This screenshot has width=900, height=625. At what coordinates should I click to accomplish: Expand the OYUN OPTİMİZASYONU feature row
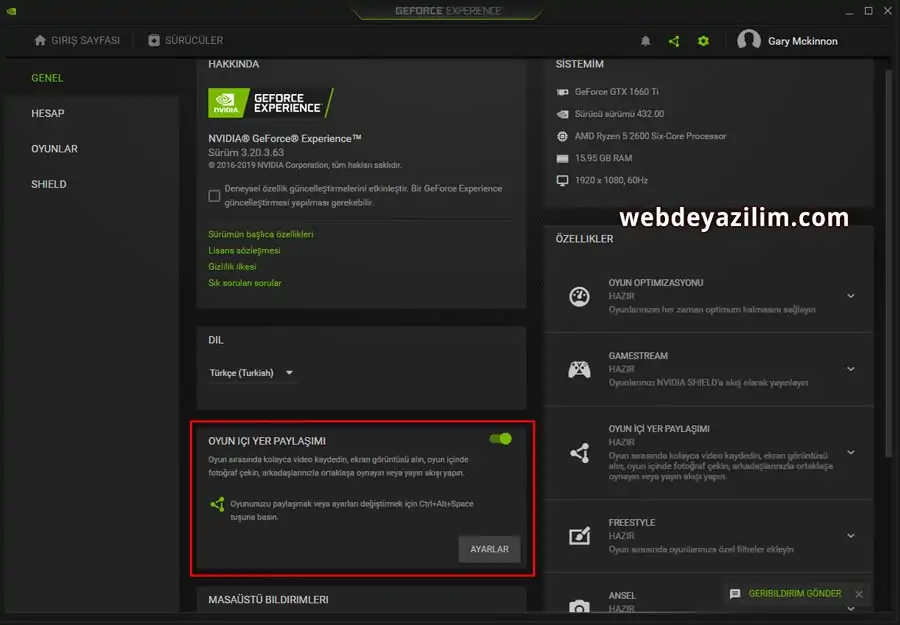(x=851, y=296)
